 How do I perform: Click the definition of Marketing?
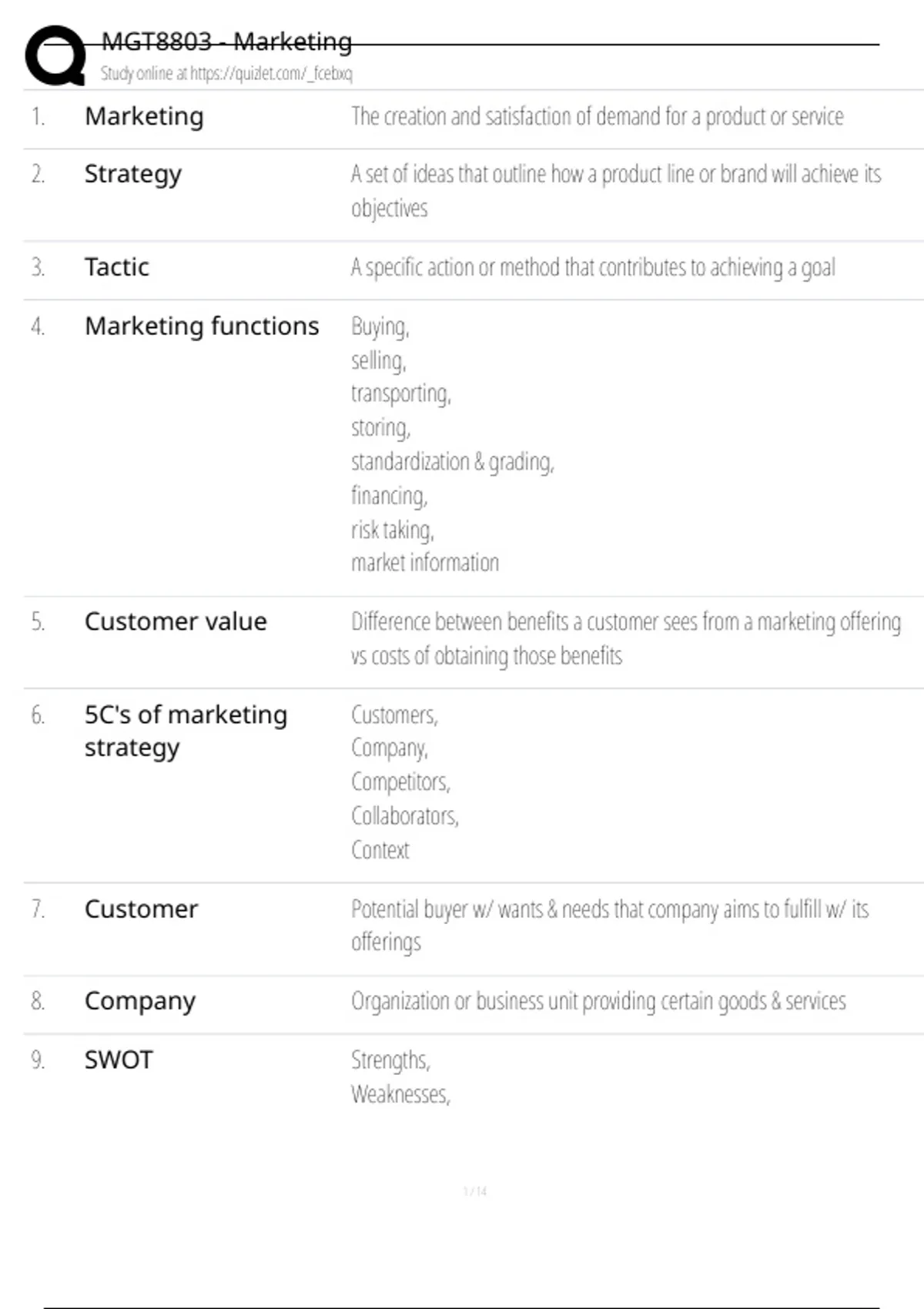tap(597, 116)
